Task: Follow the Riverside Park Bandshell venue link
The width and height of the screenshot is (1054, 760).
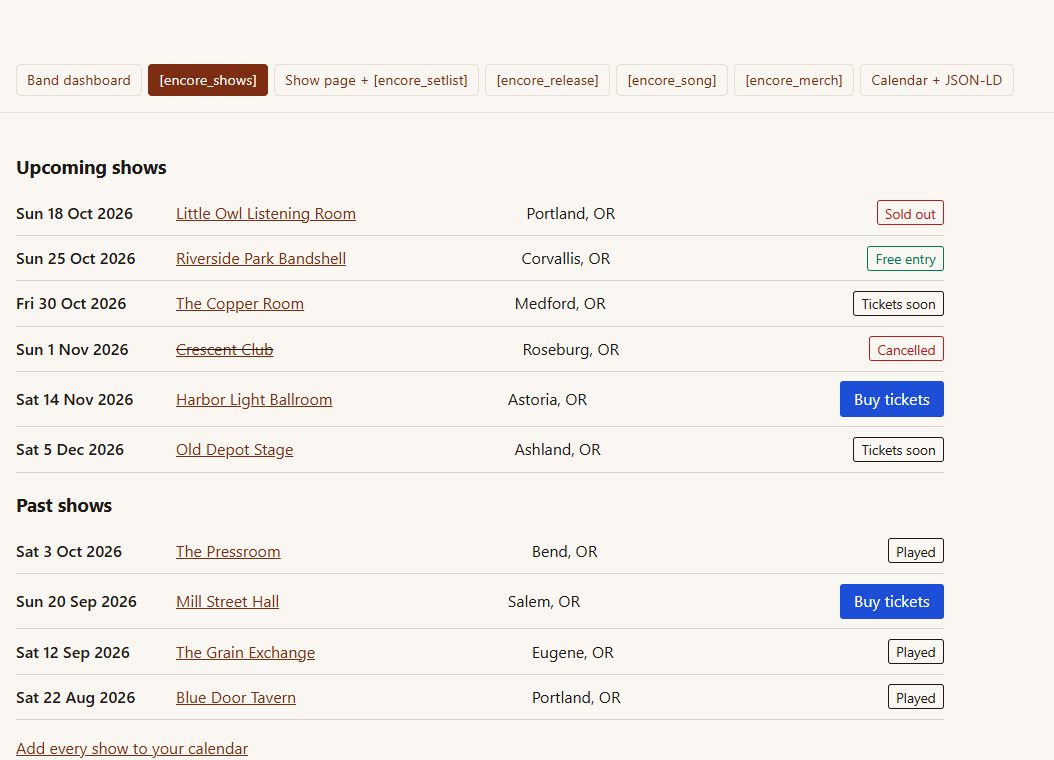Action: 261,259
